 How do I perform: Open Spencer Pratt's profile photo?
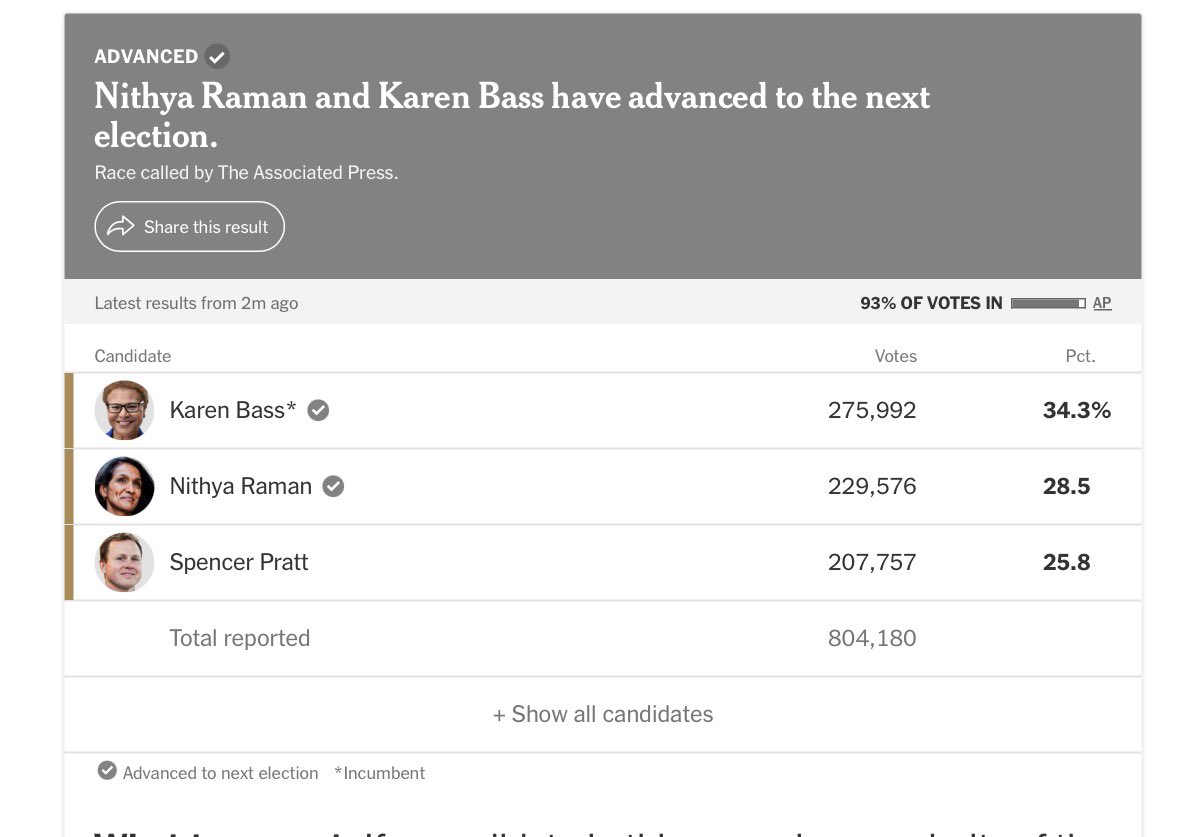point(124,562)
